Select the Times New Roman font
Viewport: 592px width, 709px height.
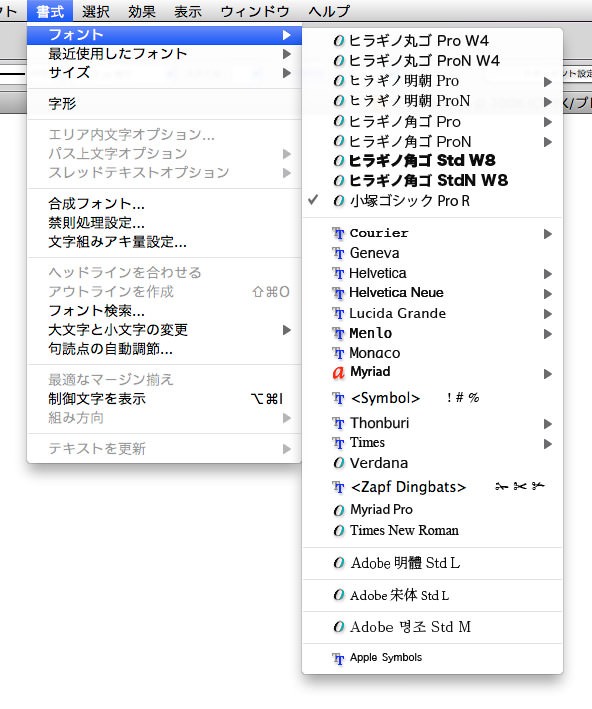coord(432,530)
